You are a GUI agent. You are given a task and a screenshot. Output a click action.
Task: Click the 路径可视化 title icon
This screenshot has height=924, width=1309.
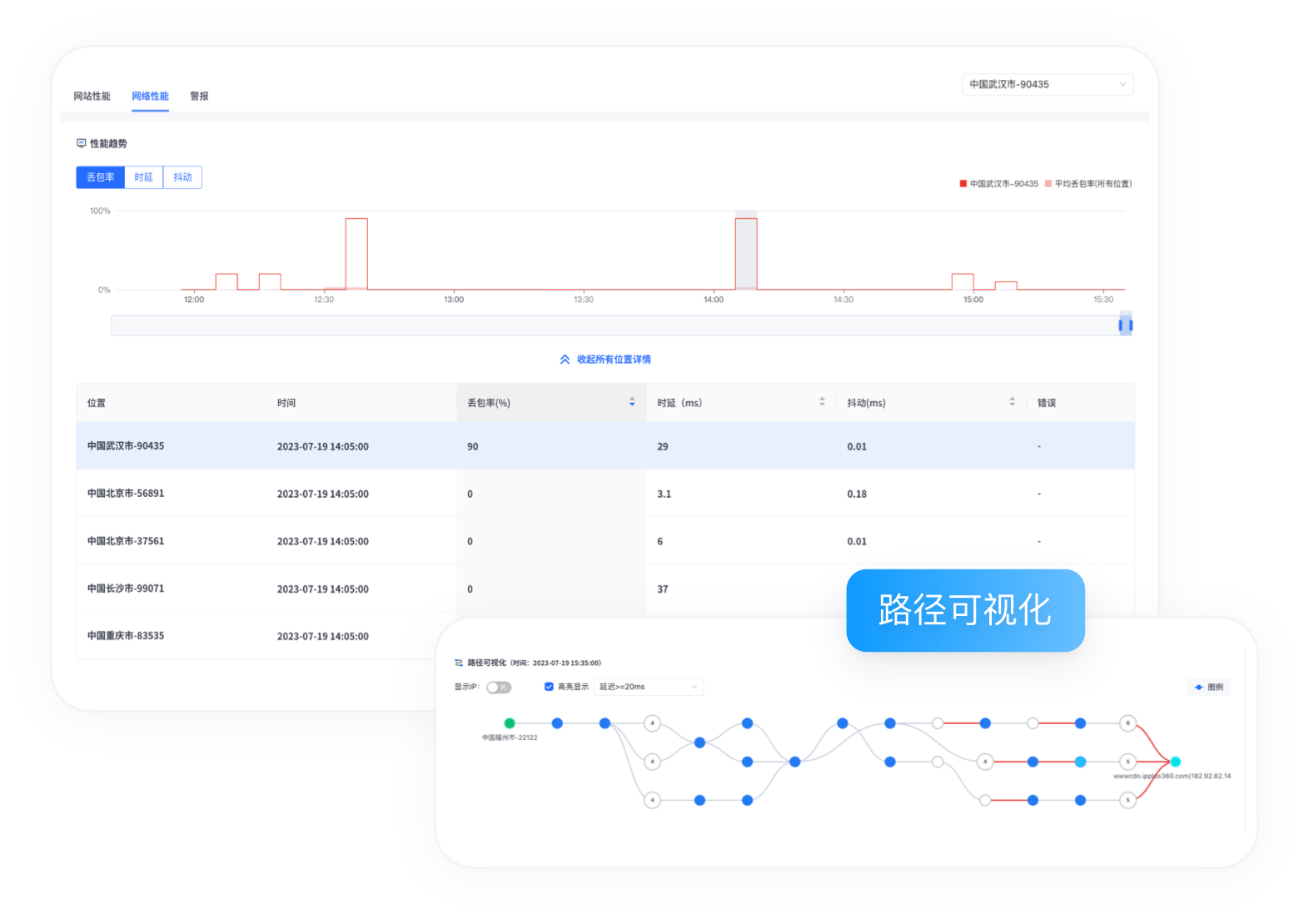(459, 663)
